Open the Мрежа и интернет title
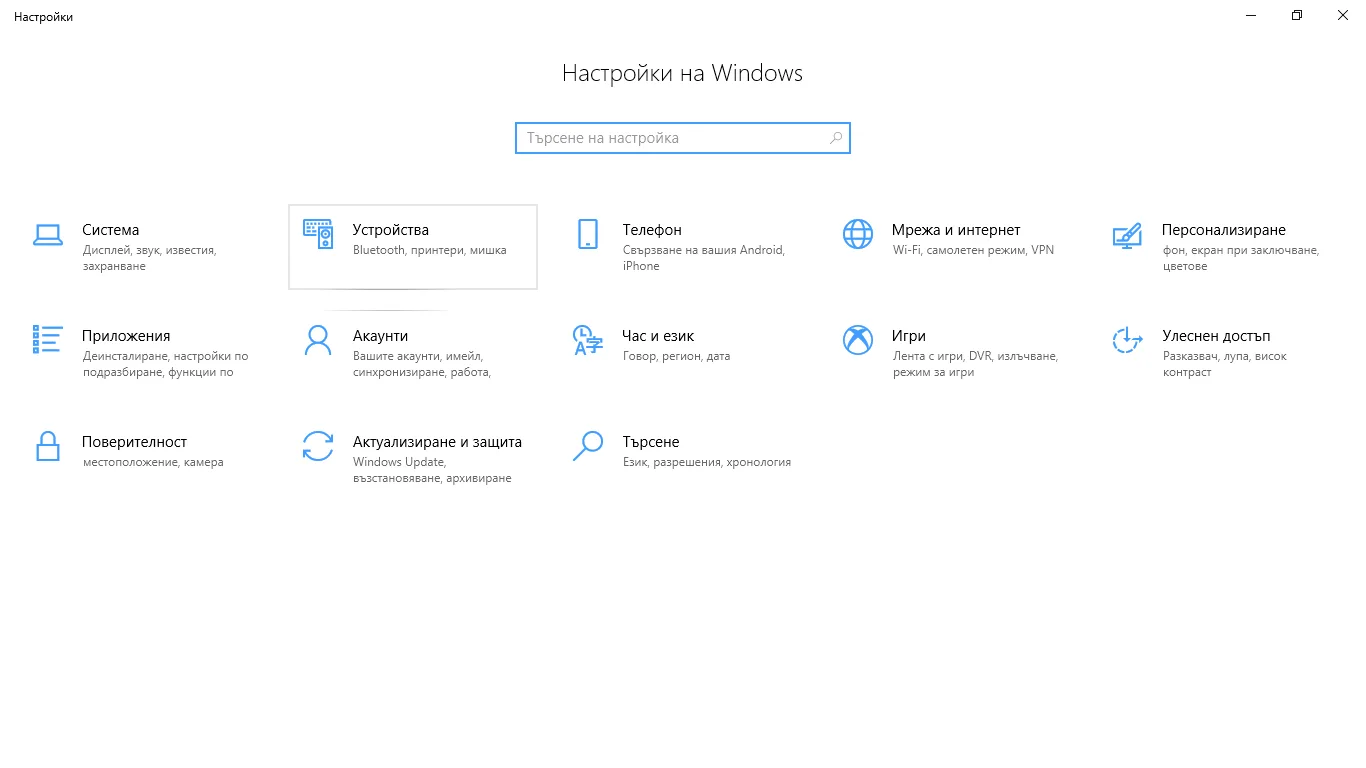This screenshot has width=1366, height=768. click(956, 230)
